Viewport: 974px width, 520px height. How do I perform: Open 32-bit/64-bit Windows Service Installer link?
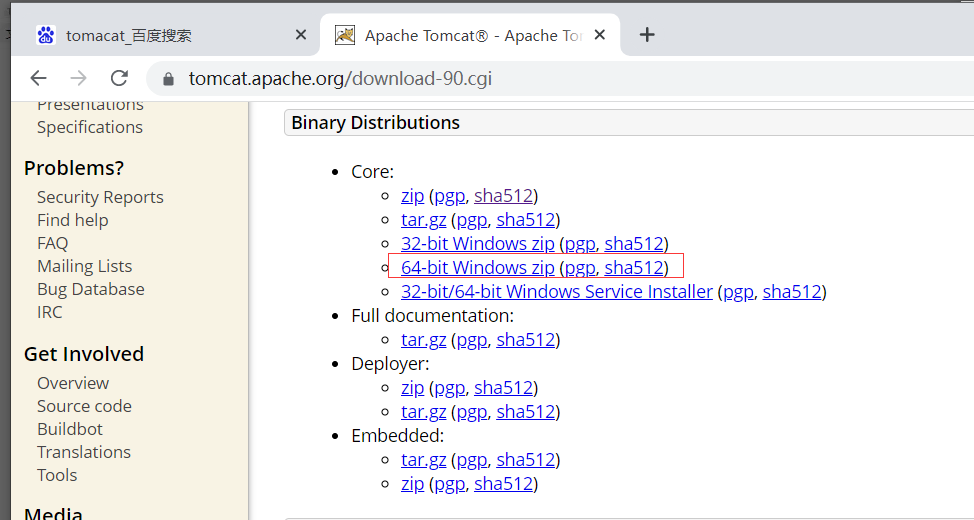coord(556,292)
